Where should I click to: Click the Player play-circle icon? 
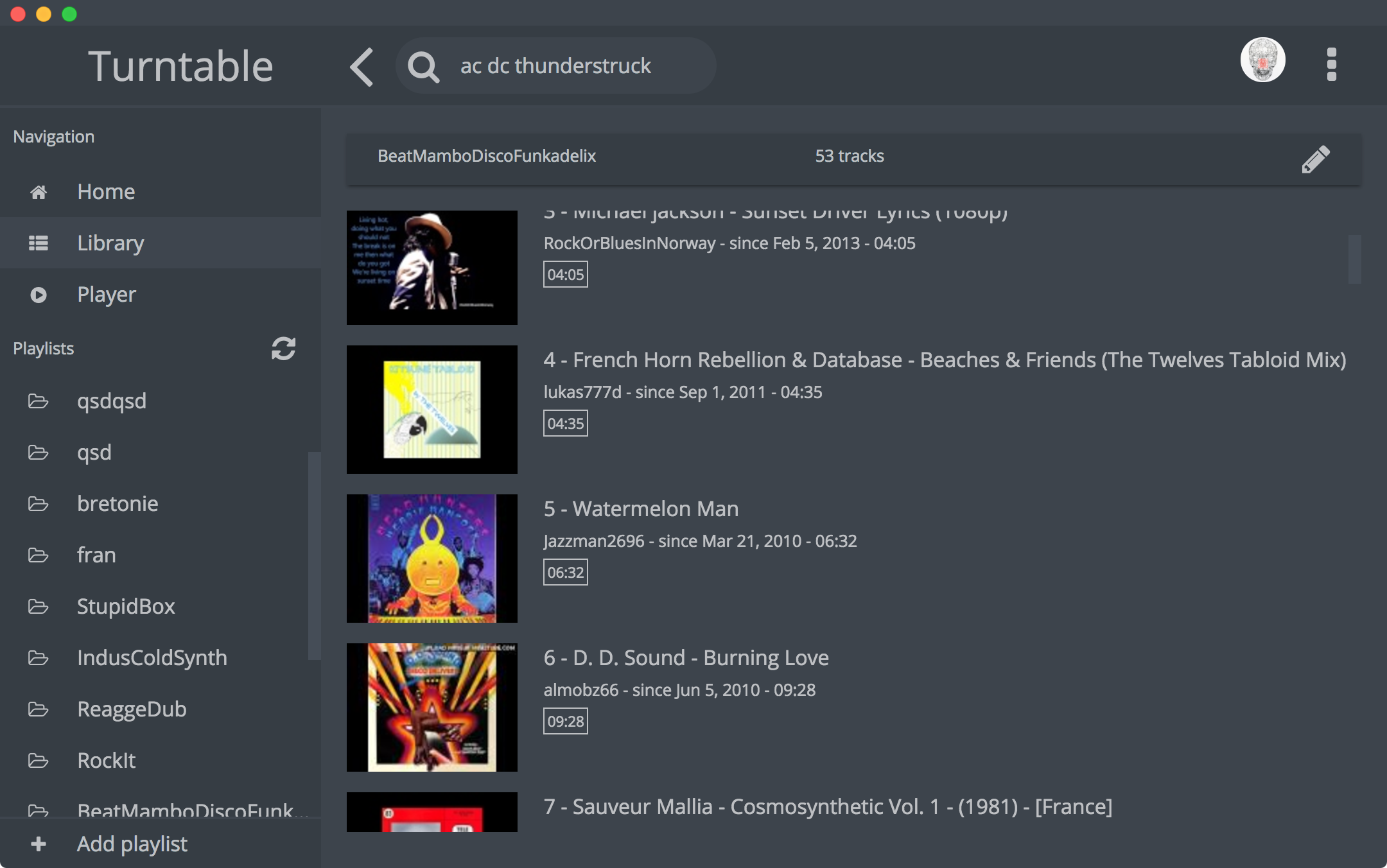[x=39, y=295]
